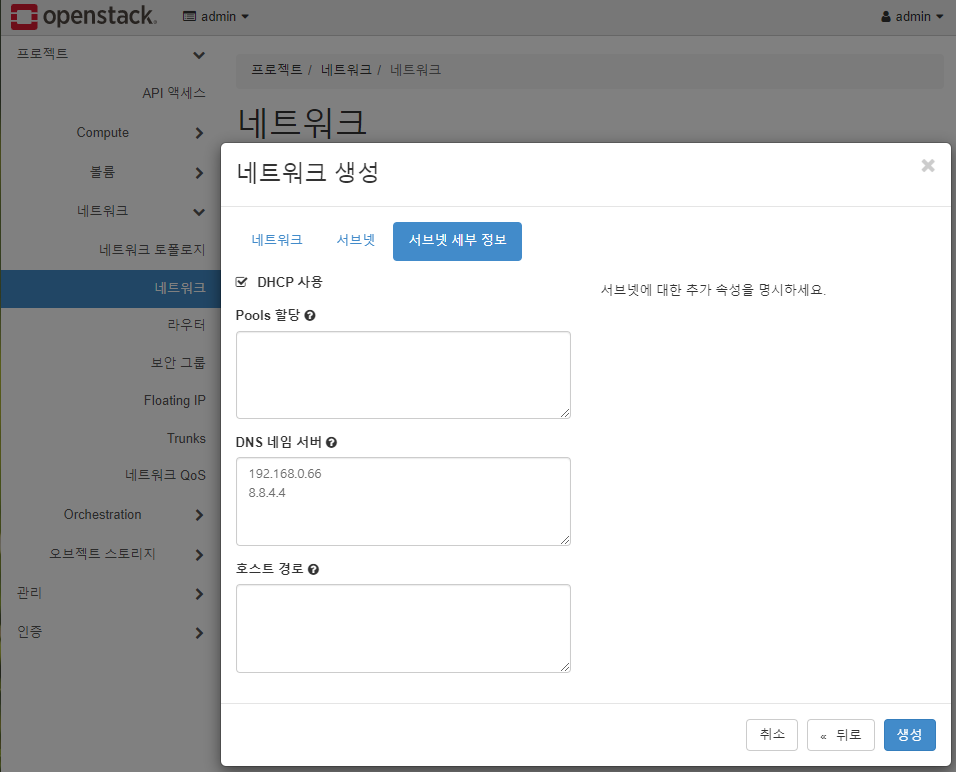Switch to the 네트워크 tab in the dialog
This screenshot has width=956, height=772.
coord(277,240)
